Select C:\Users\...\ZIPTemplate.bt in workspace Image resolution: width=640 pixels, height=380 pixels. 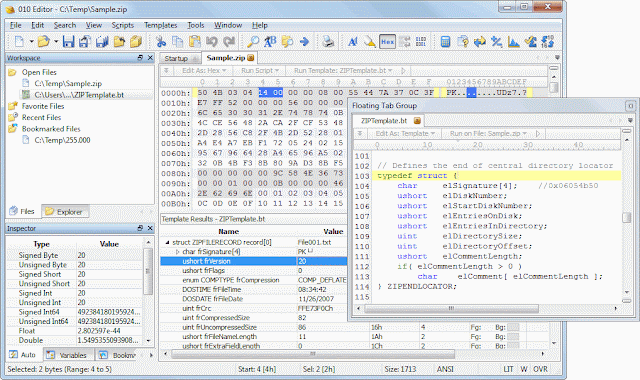79,95
